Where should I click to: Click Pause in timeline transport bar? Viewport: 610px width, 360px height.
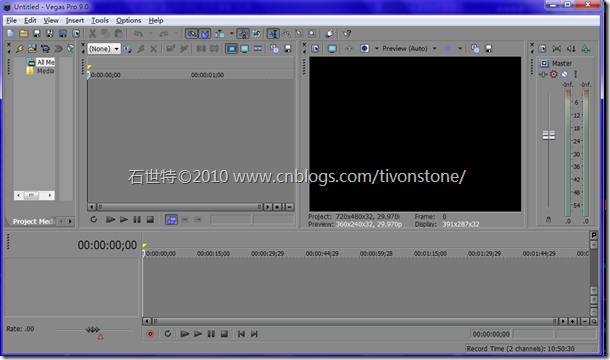pos(211,334)
